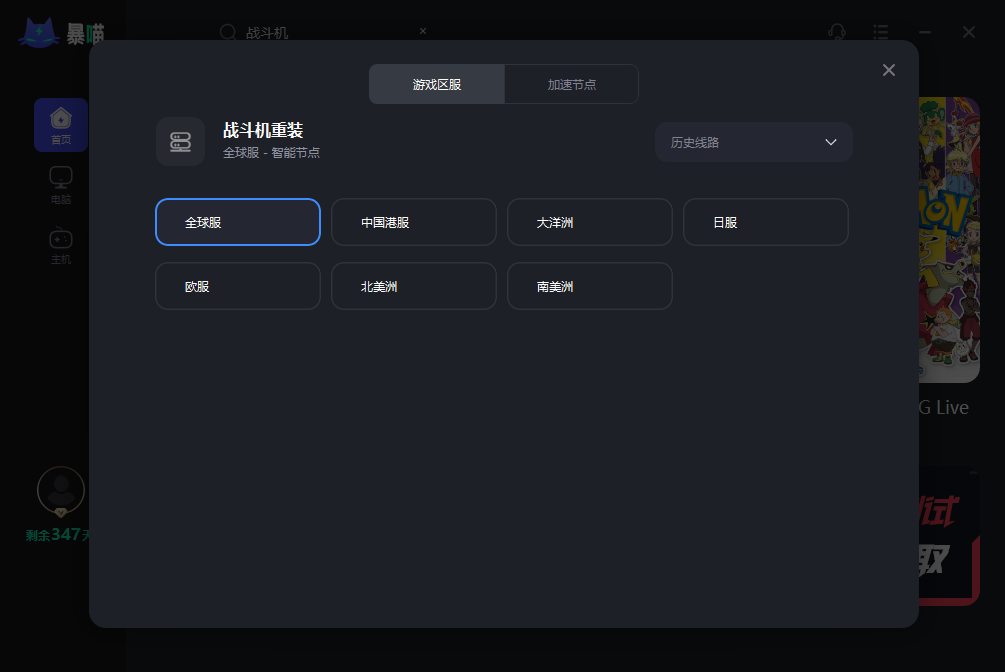Open the red promo banner thumbnail
1005x672 pixels.
tap(949, 539)
